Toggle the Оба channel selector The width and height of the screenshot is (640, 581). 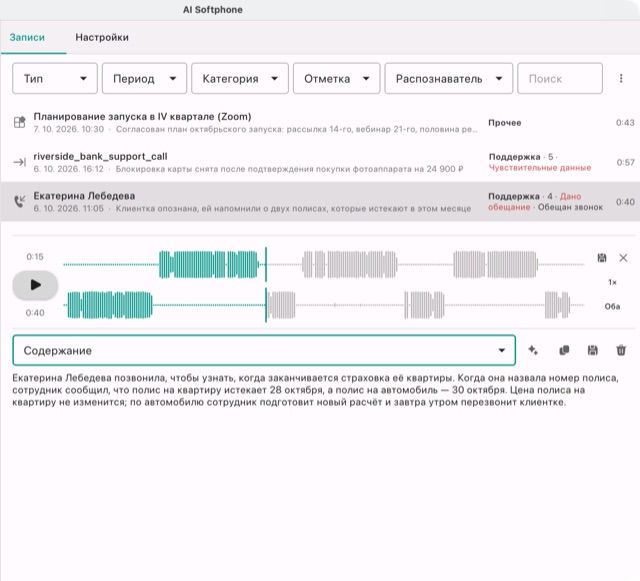[x=612, y=306]
